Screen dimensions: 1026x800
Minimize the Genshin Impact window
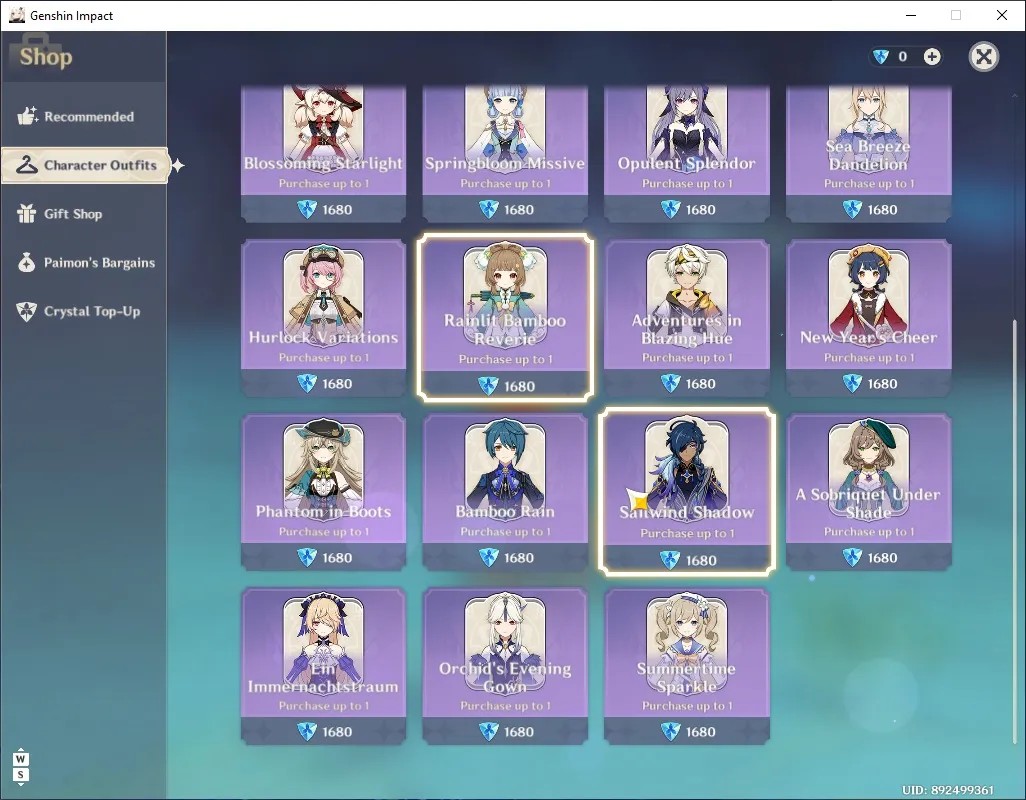pyautogui.click(x=910, y=15)
